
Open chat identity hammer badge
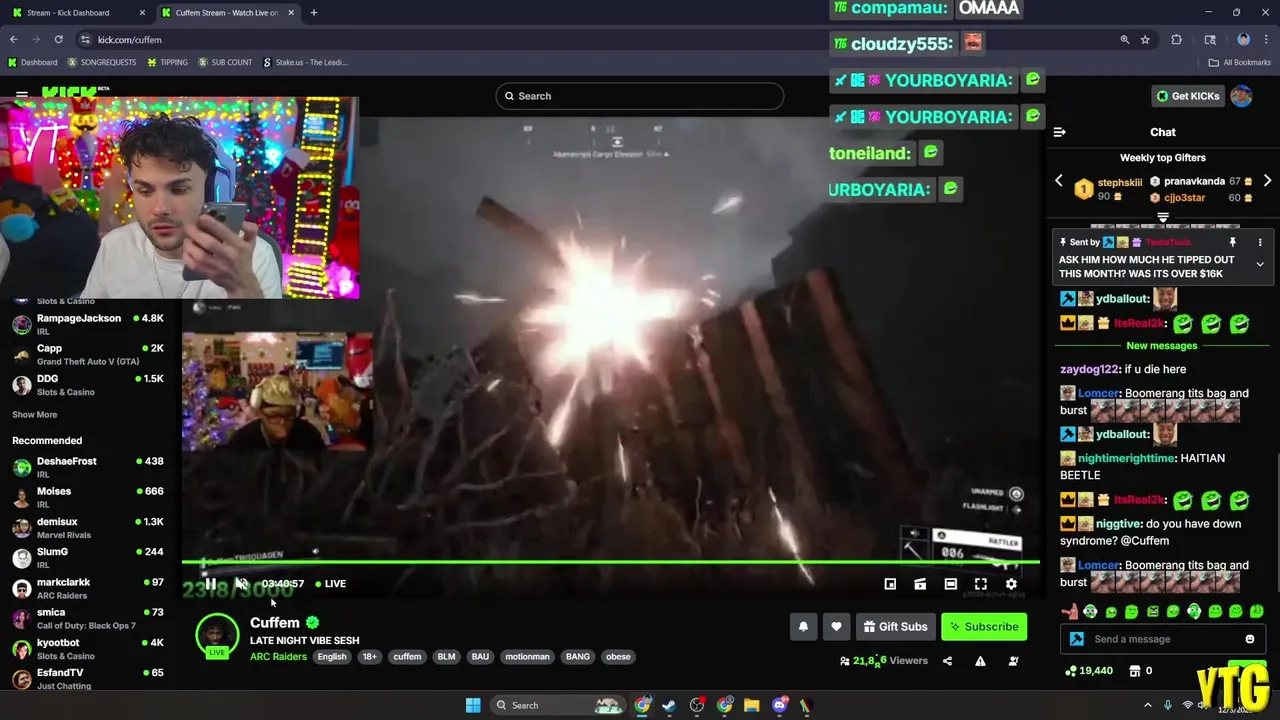tap(1076, 639)
